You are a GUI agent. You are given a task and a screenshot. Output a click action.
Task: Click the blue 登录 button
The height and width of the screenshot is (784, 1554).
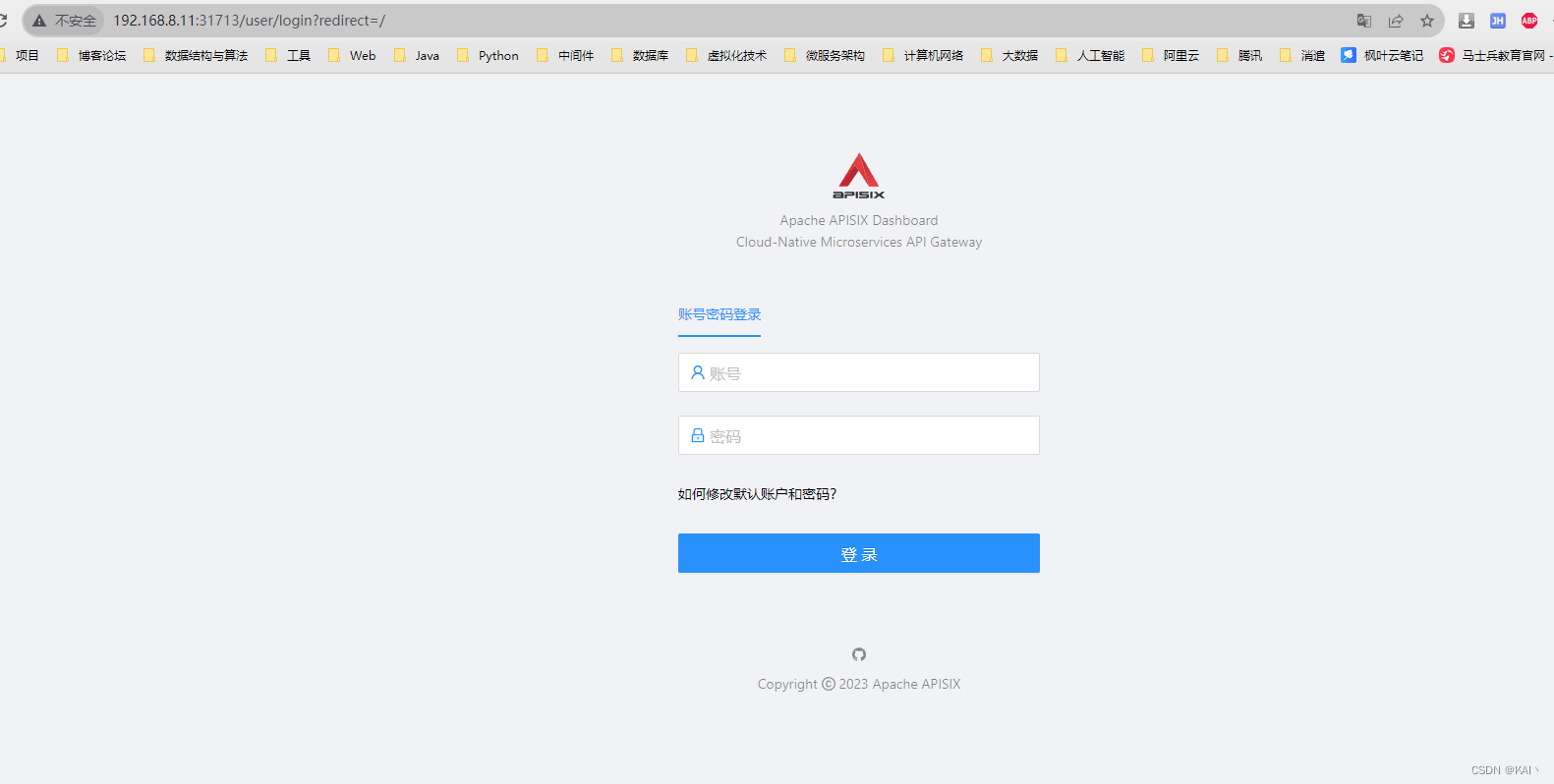859,553
